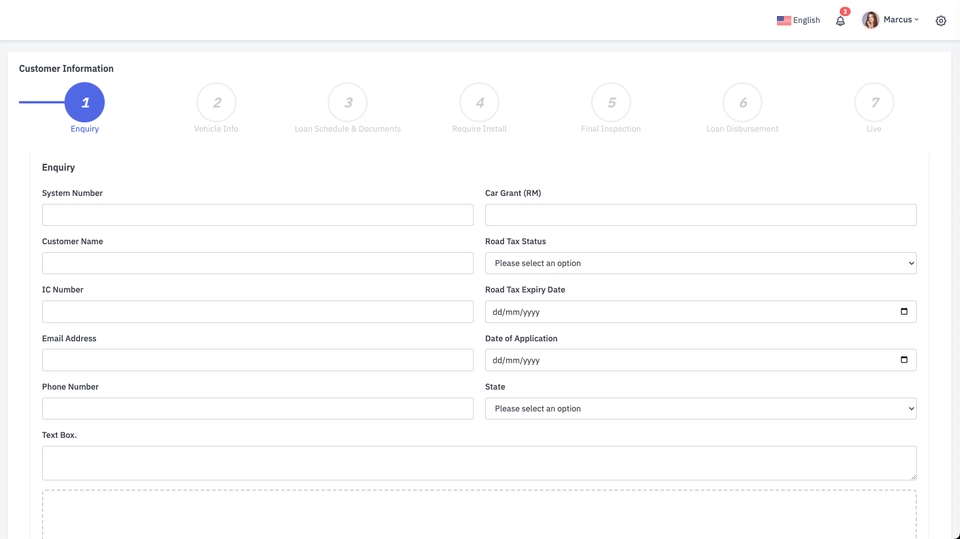Go to step 6 Loan Disbursement

tap(743, 102)
